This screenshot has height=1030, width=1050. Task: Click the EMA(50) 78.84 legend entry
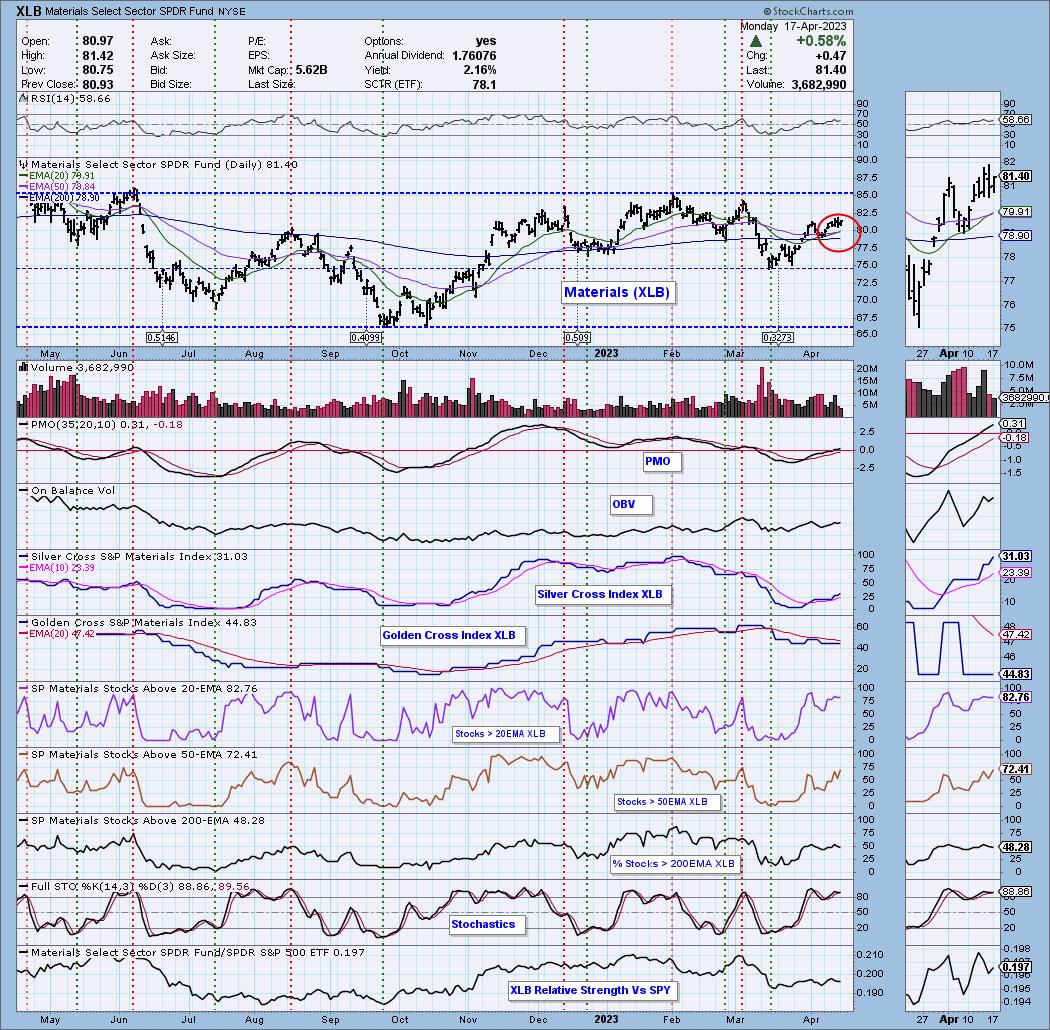pos(62,187)
